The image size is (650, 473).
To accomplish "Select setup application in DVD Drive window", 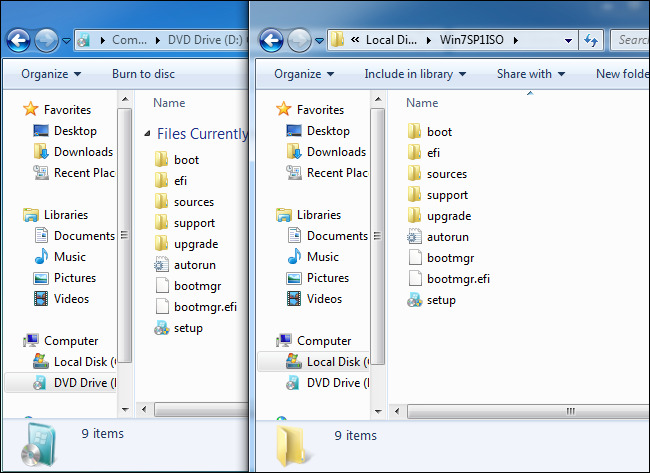I will 179,328.
